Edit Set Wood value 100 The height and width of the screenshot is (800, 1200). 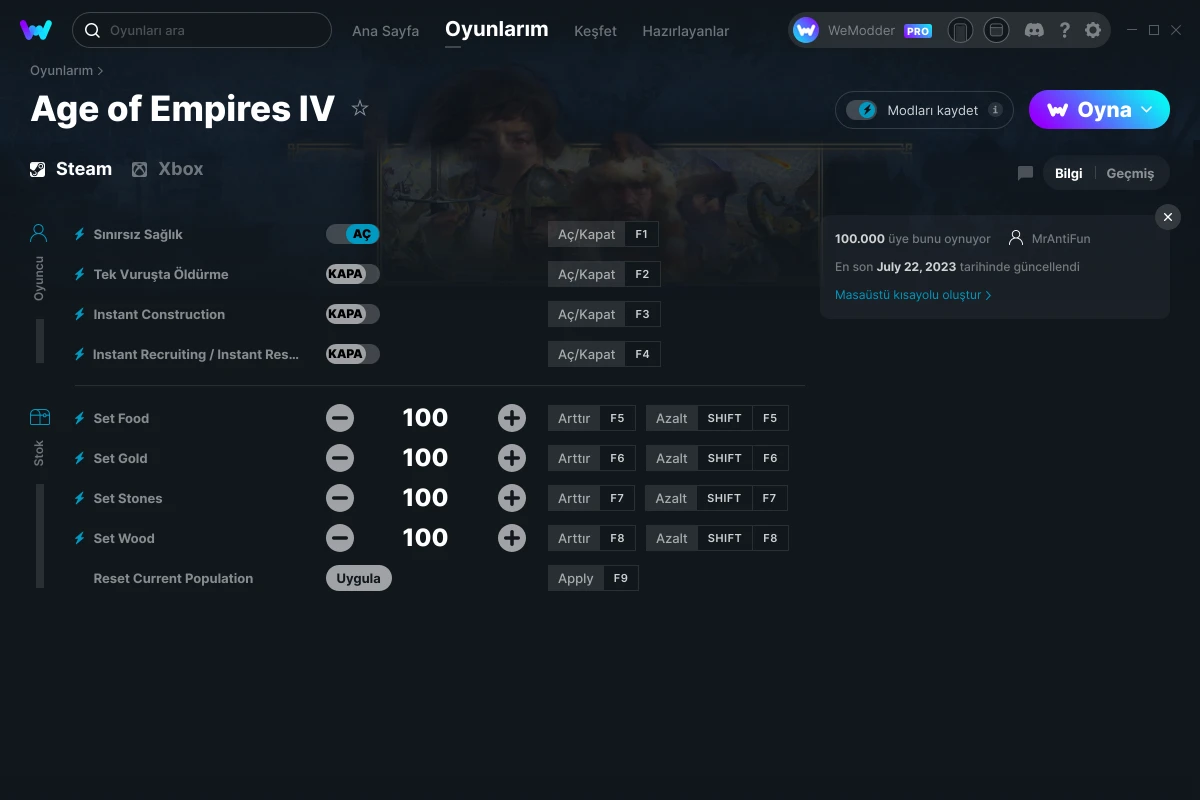(x=425, y=538)
